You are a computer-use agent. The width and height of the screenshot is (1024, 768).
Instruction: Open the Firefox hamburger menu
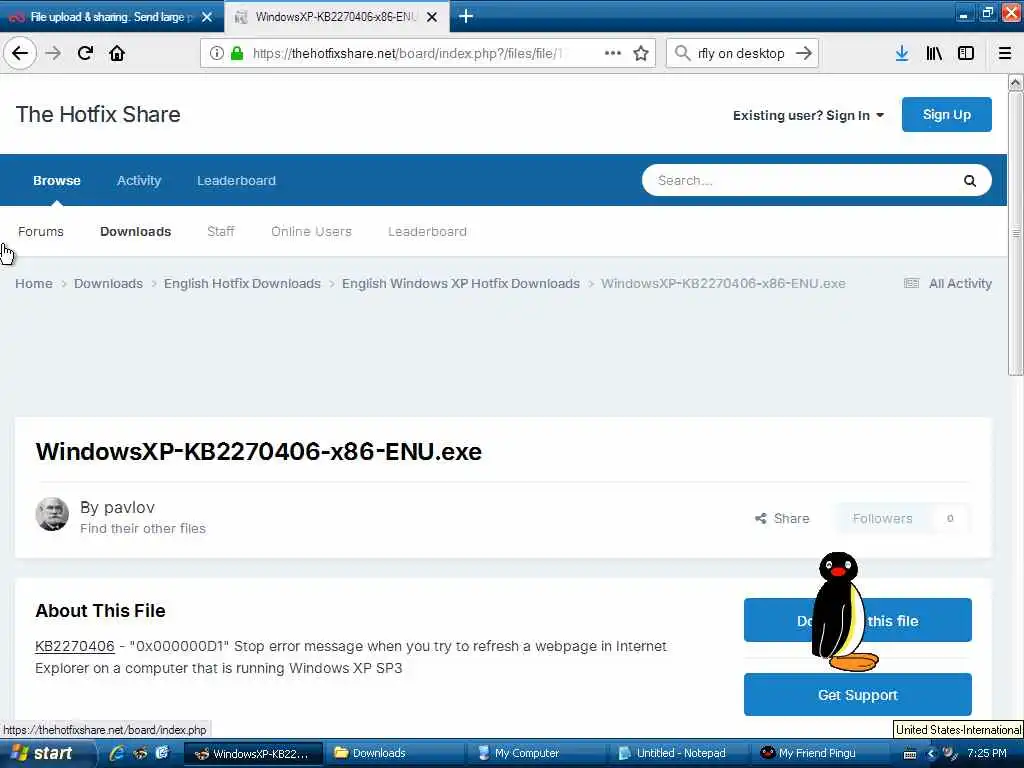tap(1005, 53)
